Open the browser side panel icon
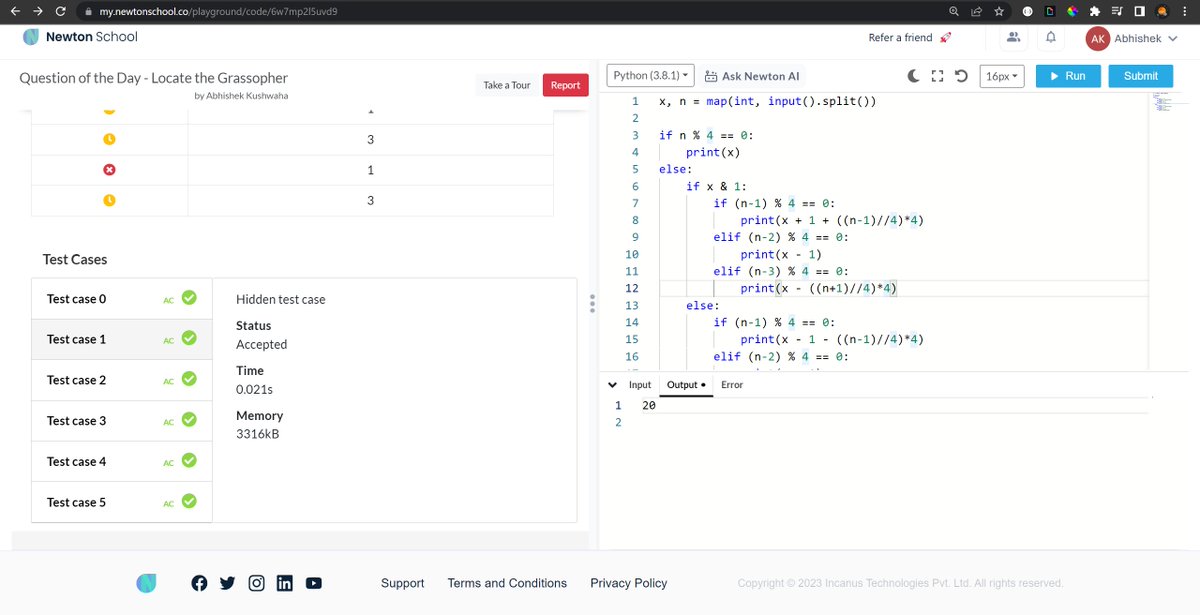1200x615 pixels. click(x=1139, y=11)
